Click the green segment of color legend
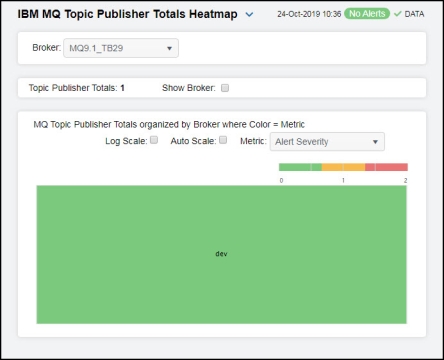Viewport: 444px width, 360px height. pos(300,167)
